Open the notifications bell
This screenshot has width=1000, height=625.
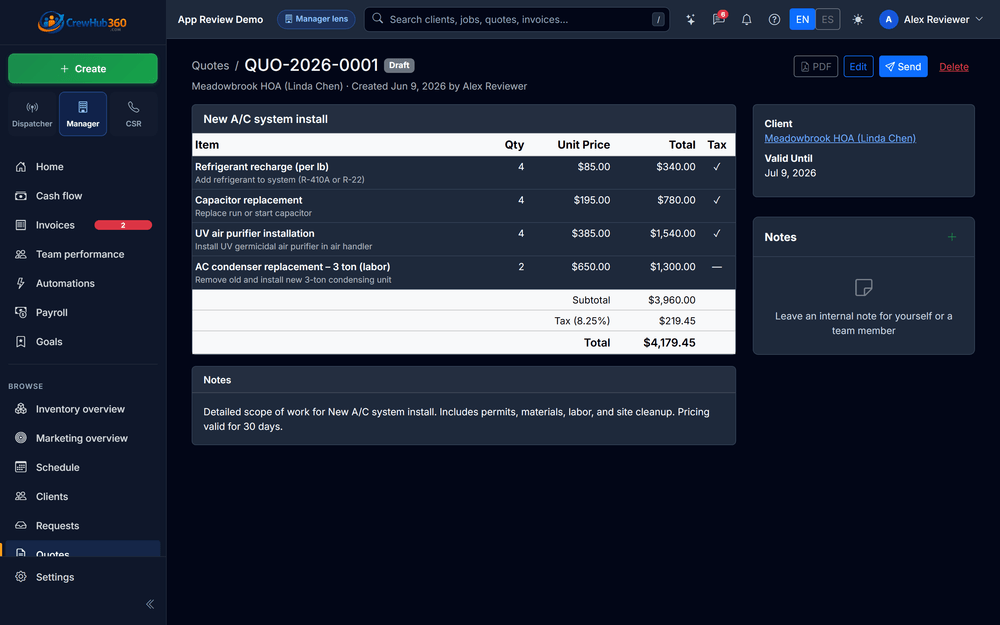pos(746,19)
